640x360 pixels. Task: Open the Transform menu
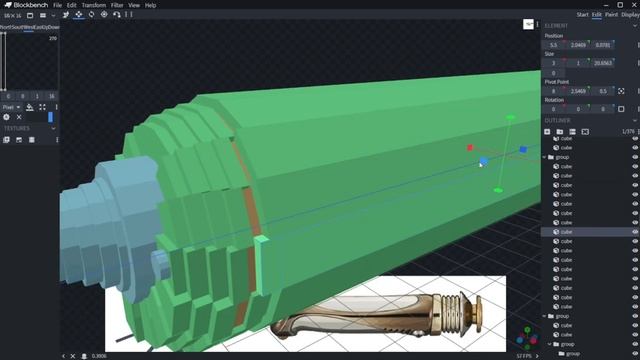point(93,5)
